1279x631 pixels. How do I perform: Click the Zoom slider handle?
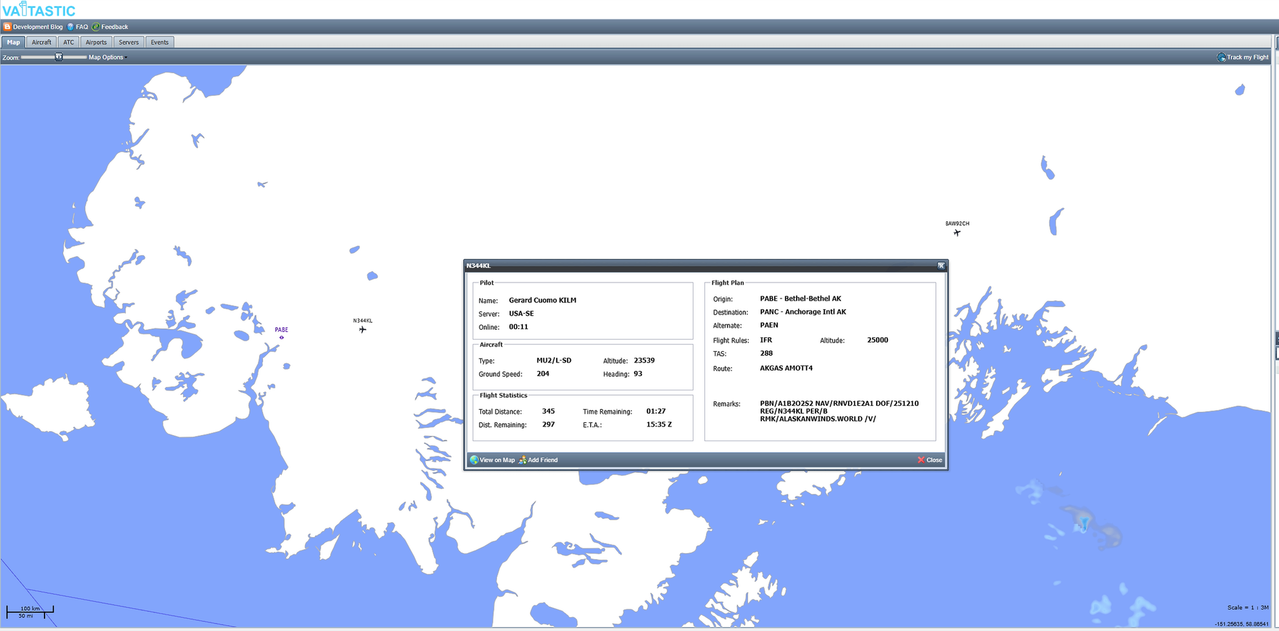58,57
